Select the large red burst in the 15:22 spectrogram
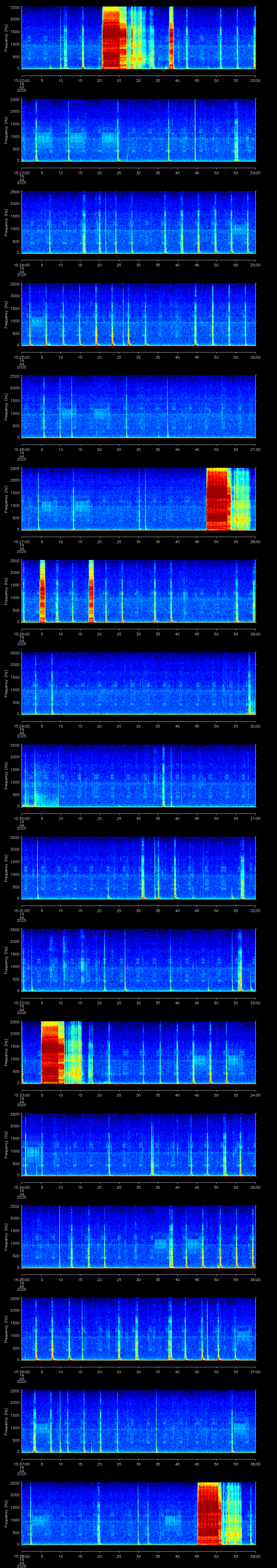Screen dimensions: 277x1568 point(114,38)
